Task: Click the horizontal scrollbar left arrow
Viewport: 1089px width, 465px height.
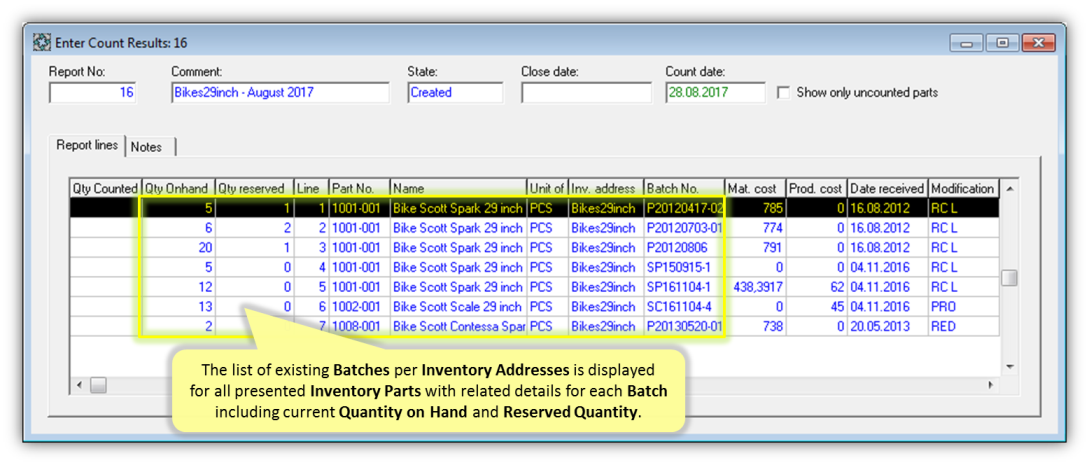Action: tap(79, 384)
